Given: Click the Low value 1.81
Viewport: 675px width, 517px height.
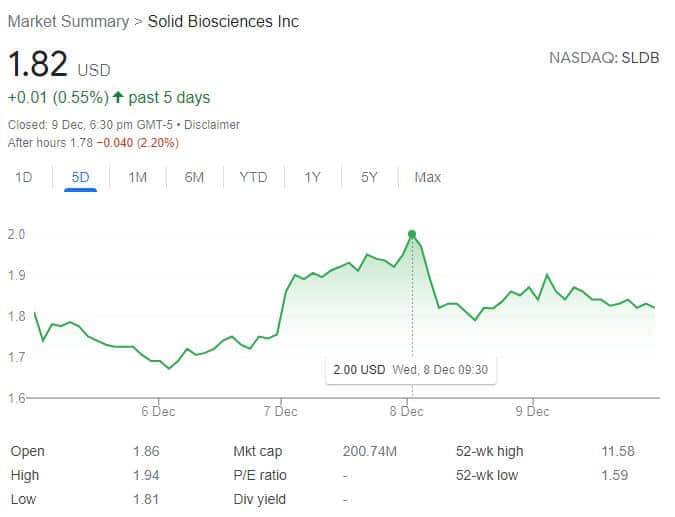Looking at the screenshot, I should (146, 499).
